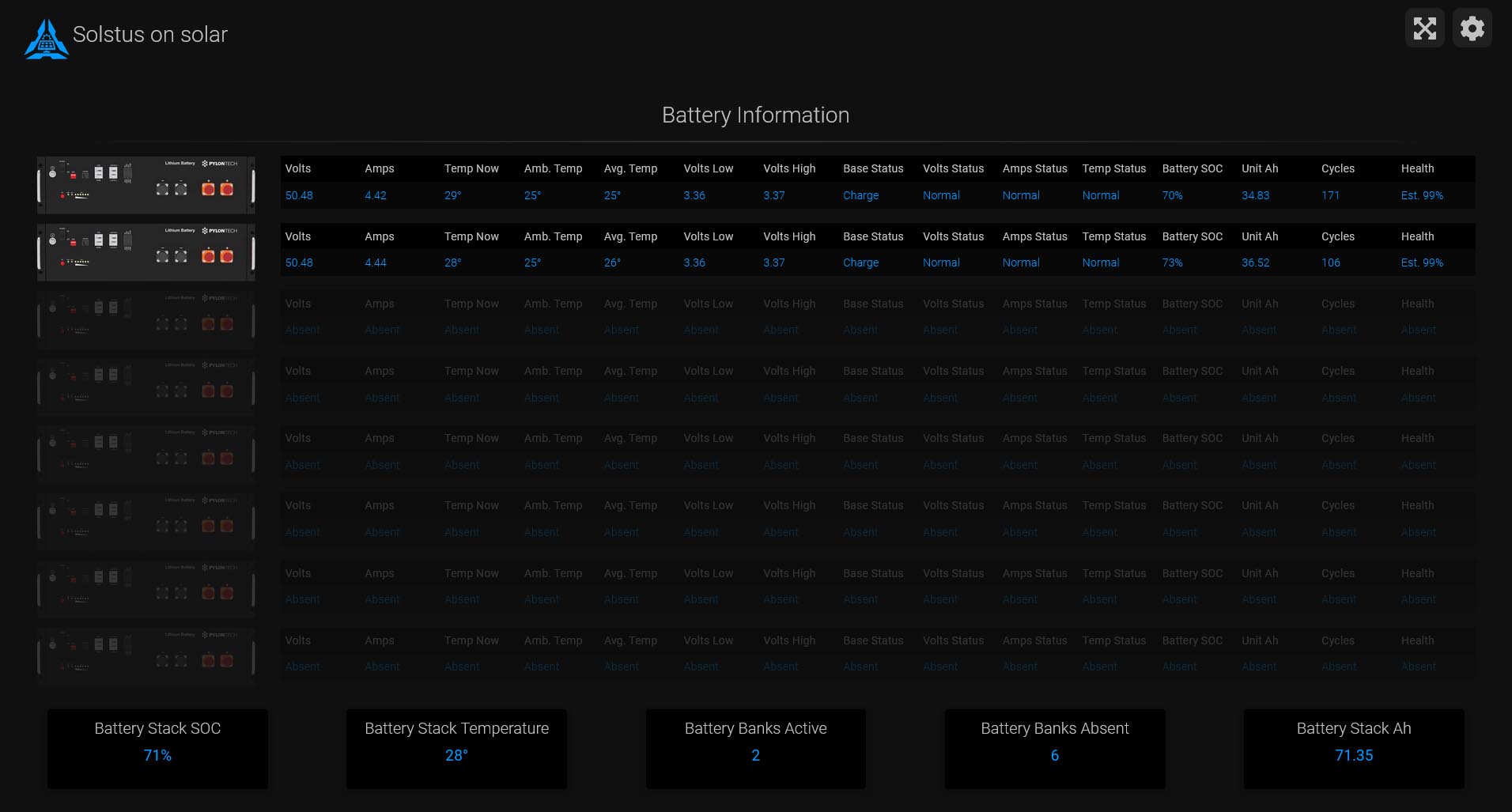Click the Battery Banks Absent card
This screenshot has width=1512, height=812.
(1054, 748)
